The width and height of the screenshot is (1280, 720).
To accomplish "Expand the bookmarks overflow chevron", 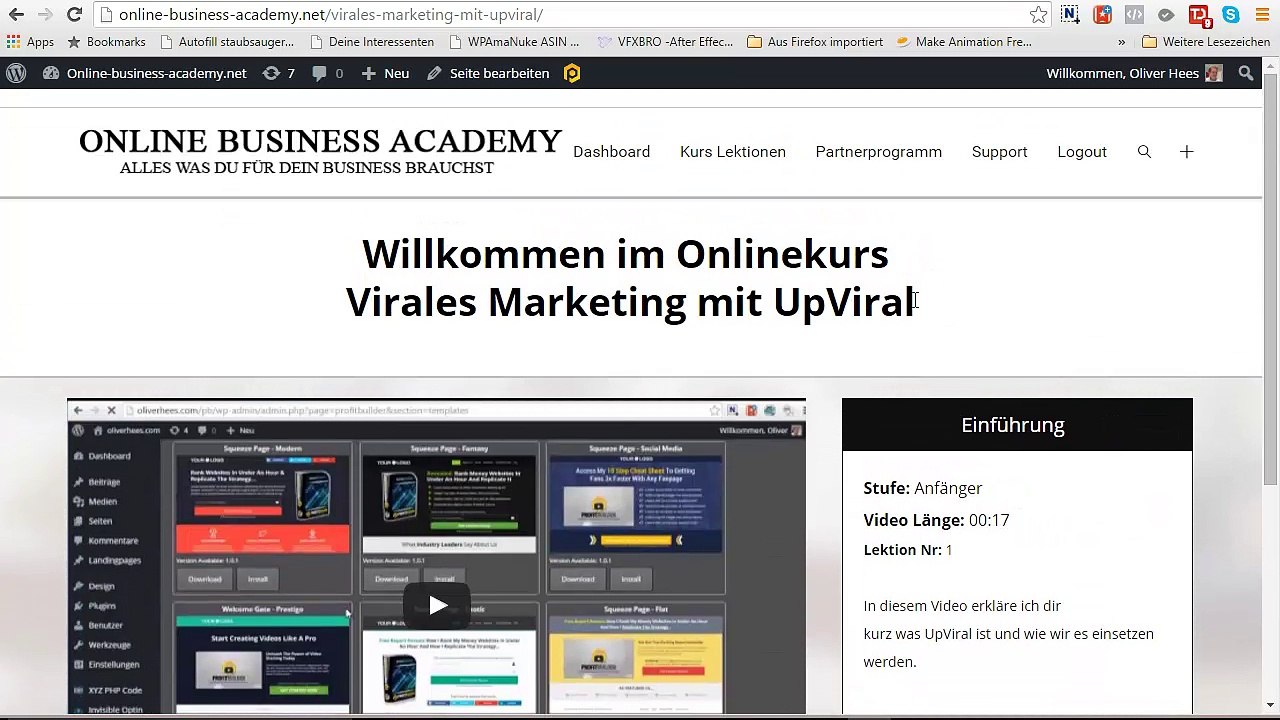I will [x=1121, y=42].
